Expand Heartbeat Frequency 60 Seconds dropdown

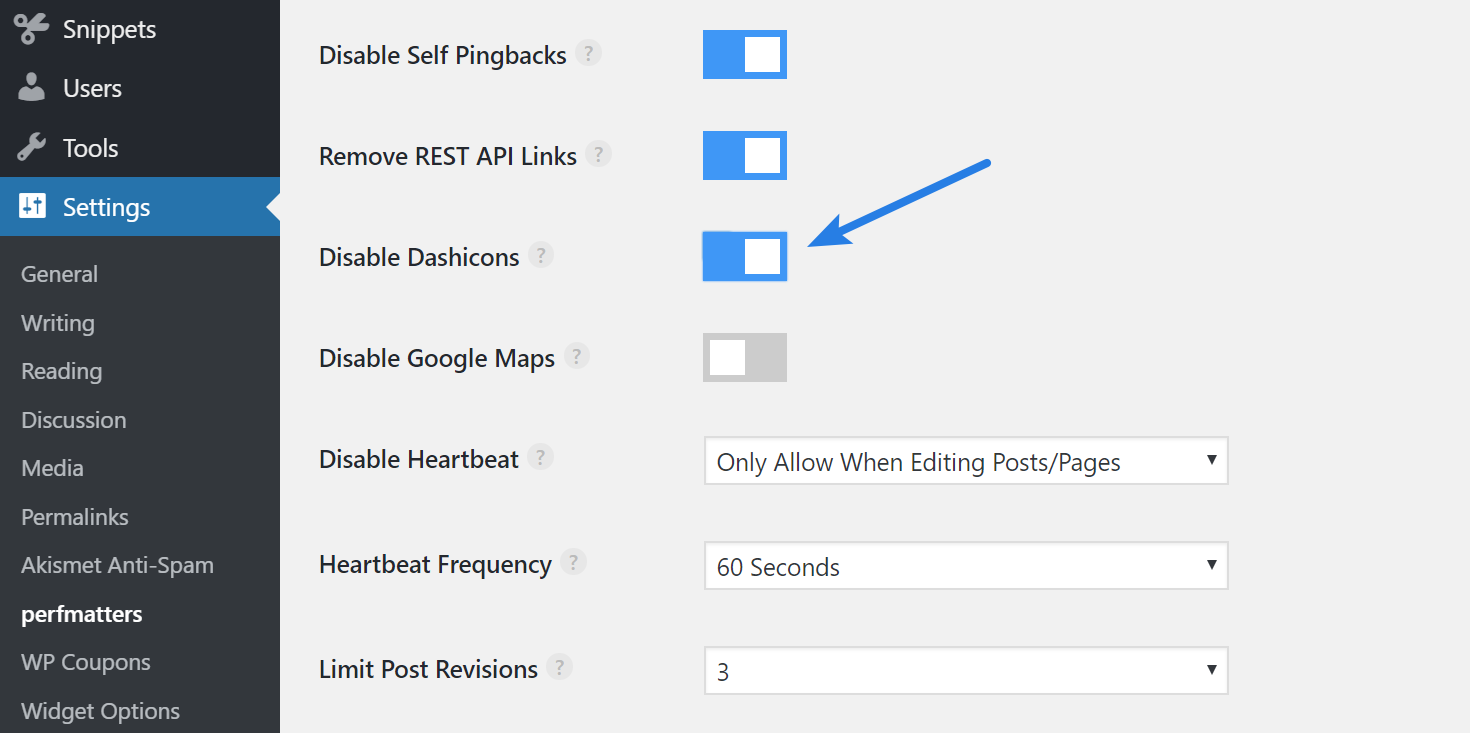[965, 566]
